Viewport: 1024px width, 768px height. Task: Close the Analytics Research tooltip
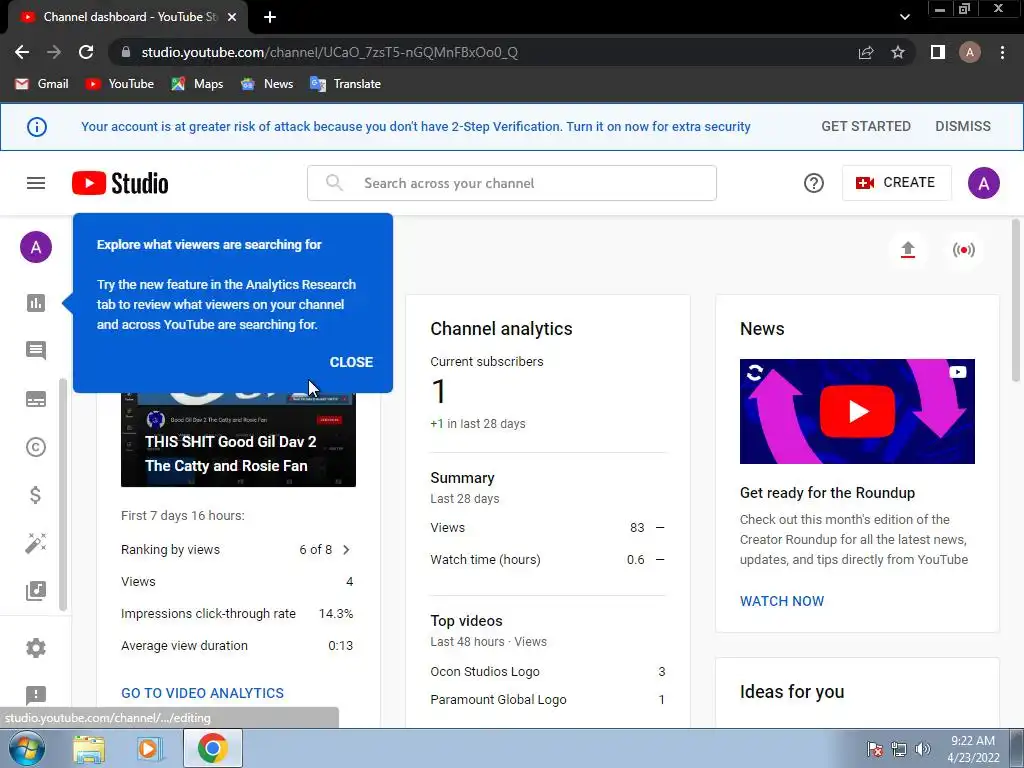coord(351,362)
